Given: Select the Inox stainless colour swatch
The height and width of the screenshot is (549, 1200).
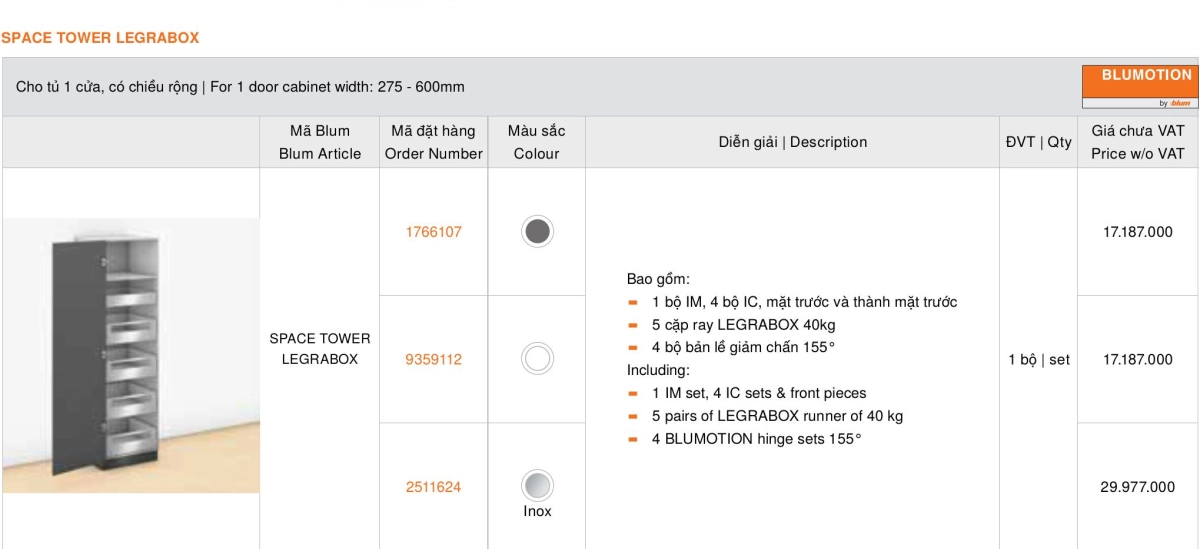Looking at the screenshot, I should pos(537,485).
